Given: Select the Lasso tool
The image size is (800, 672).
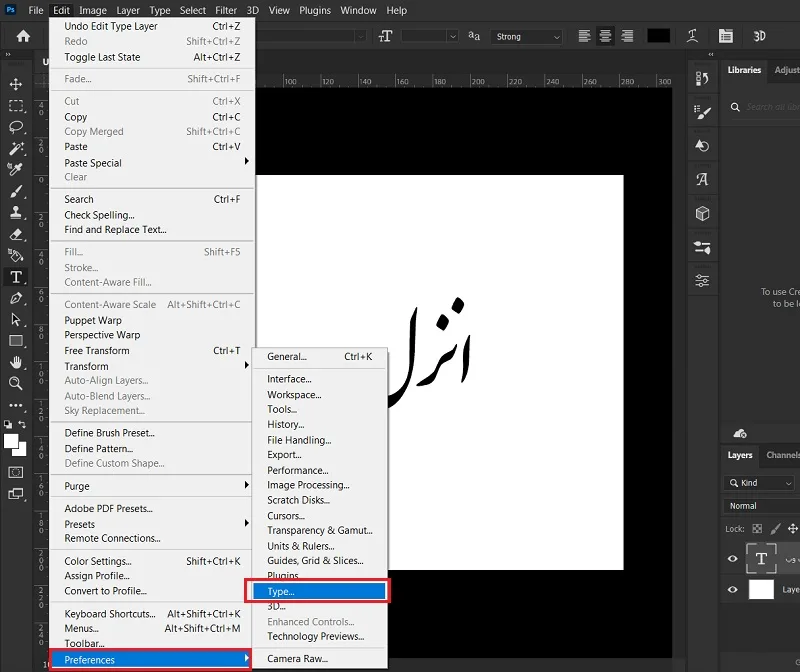Looking at the screenshot, I should click(16, 127).
